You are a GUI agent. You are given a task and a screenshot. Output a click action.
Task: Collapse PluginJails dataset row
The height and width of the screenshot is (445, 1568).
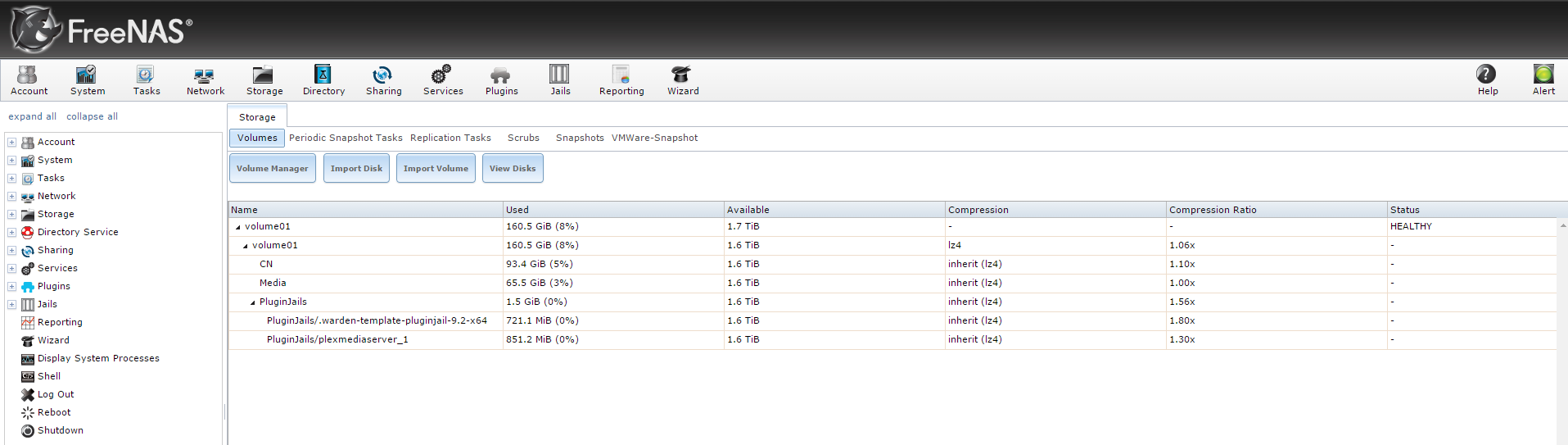click(253, 302)
